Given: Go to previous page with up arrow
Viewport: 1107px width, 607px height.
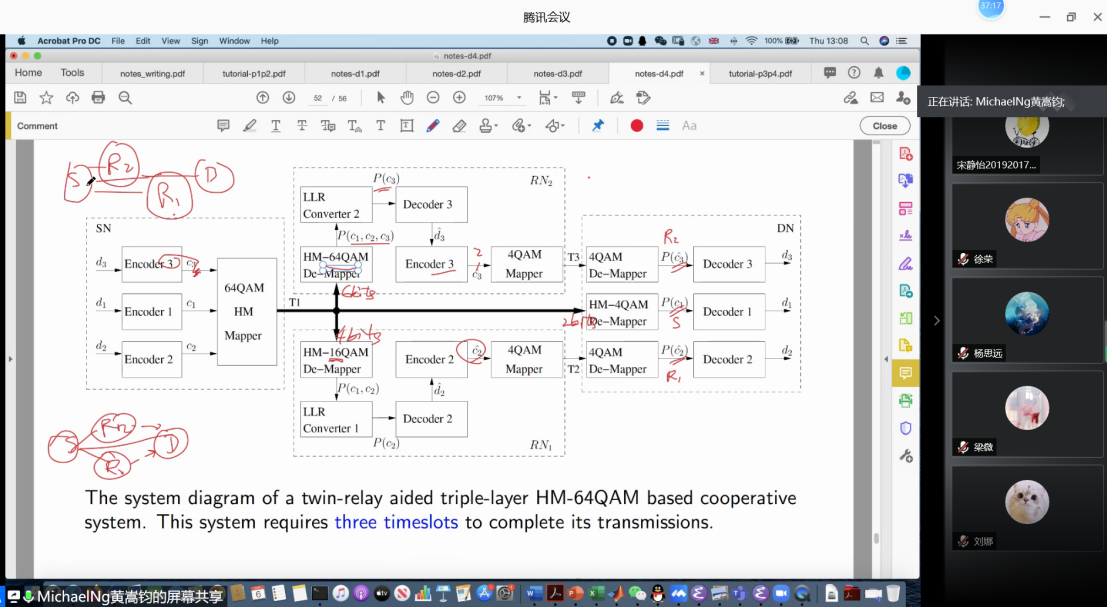Looking at the screenshot, I should coord(263,98).
